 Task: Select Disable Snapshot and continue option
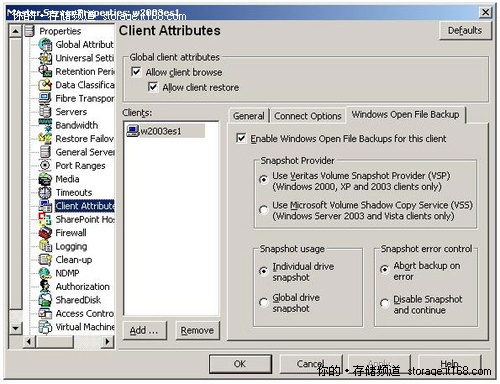(384, 303)
